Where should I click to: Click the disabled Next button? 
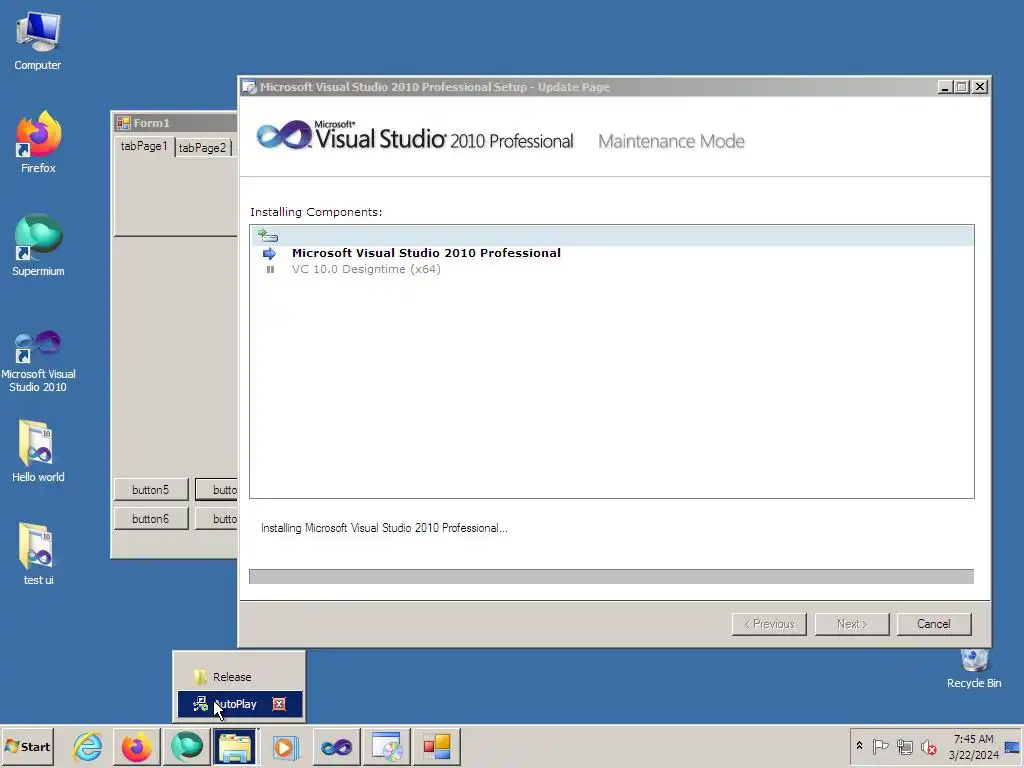(x=852, y=624)
